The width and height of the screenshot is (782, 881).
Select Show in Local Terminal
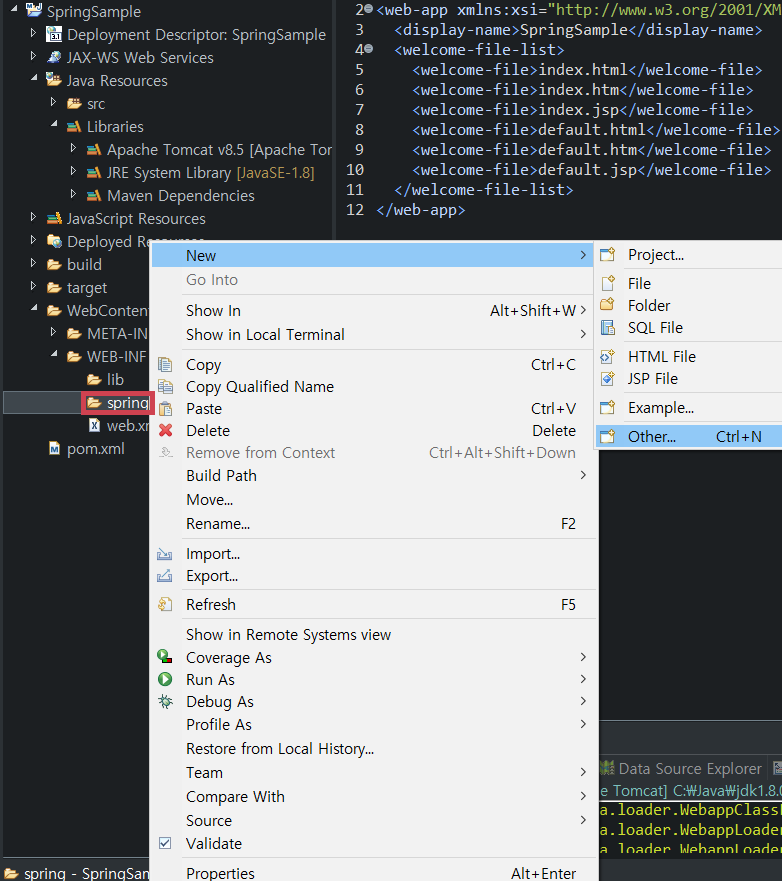tap(374, 335)
